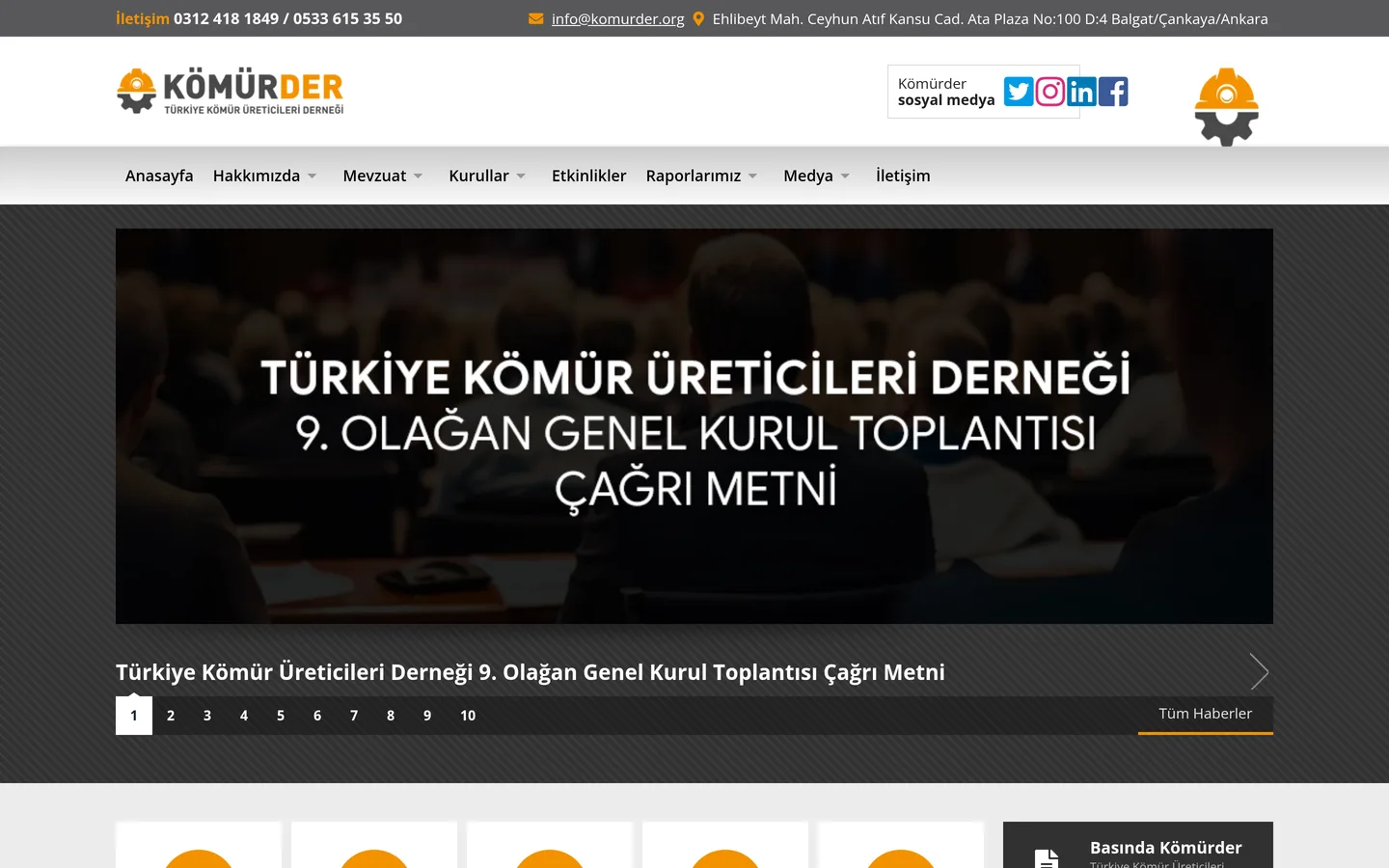Click the Kömürder sosyal medya label
The height and width of the screenshot is (868, 1389).
pos(946,92)
